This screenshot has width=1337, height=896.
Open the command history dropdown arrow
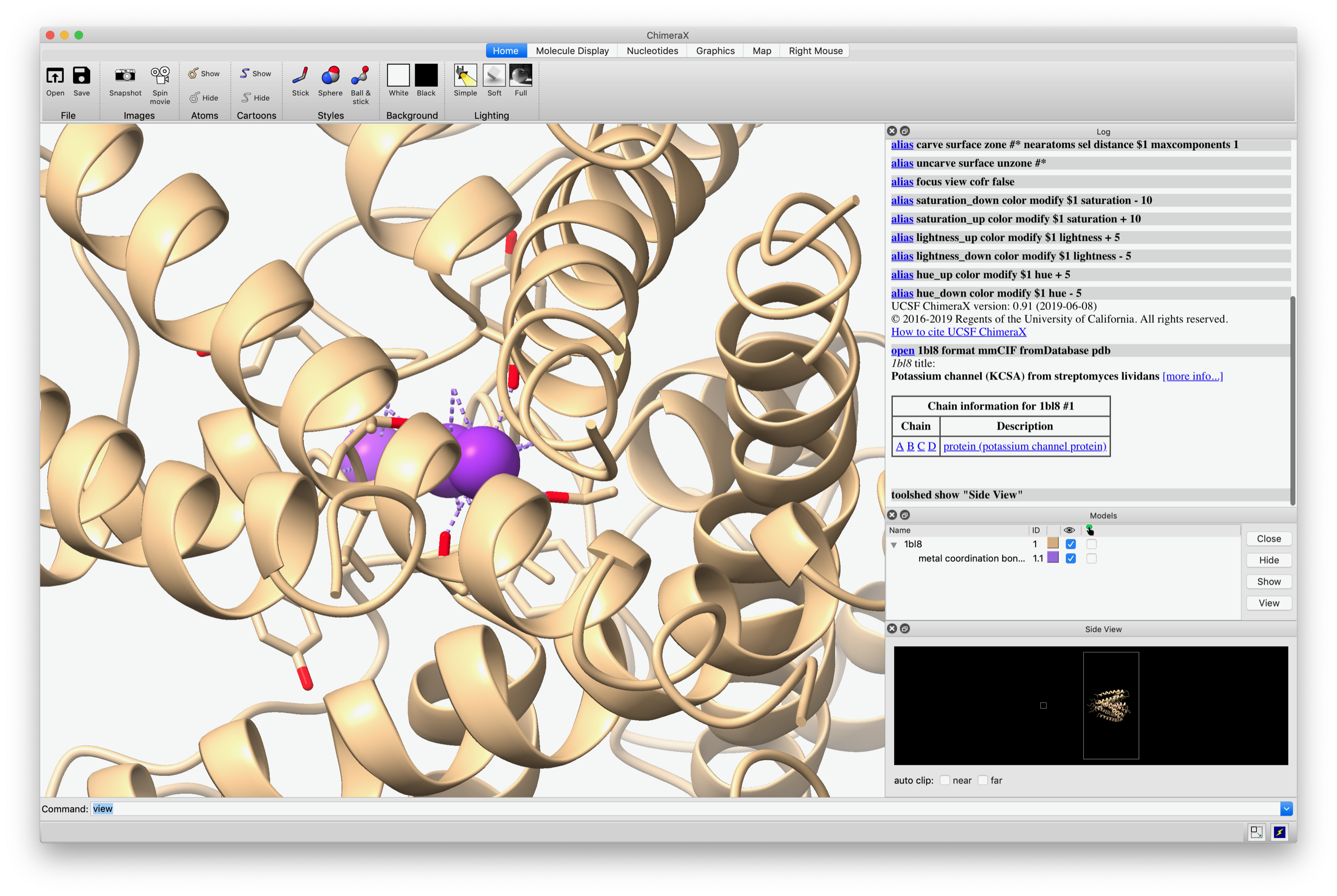(1286, 809)
